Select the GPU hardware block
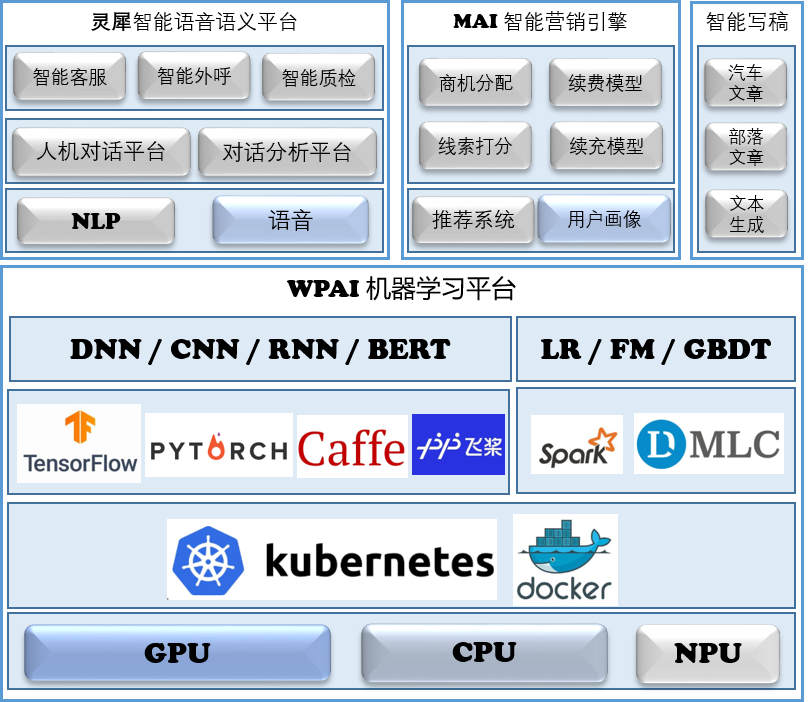The width and height of the screenshot is (810, 702). pyautogui.click(x=176, y=652)
